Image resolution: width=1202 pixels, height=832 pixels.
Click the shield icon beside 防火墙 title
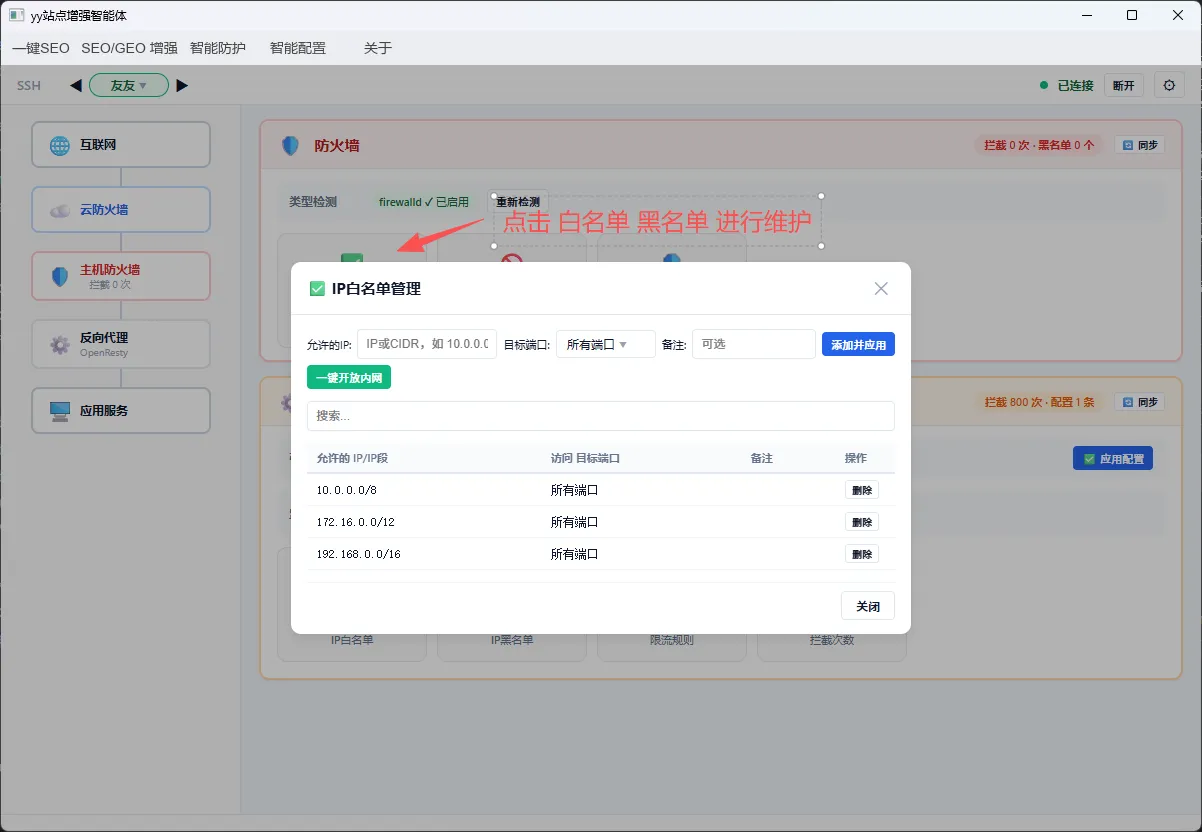click(x=290, y=145)
